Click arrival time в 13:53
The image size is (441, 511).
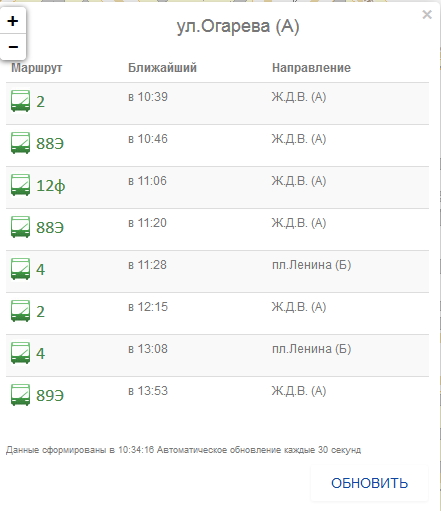148,391
